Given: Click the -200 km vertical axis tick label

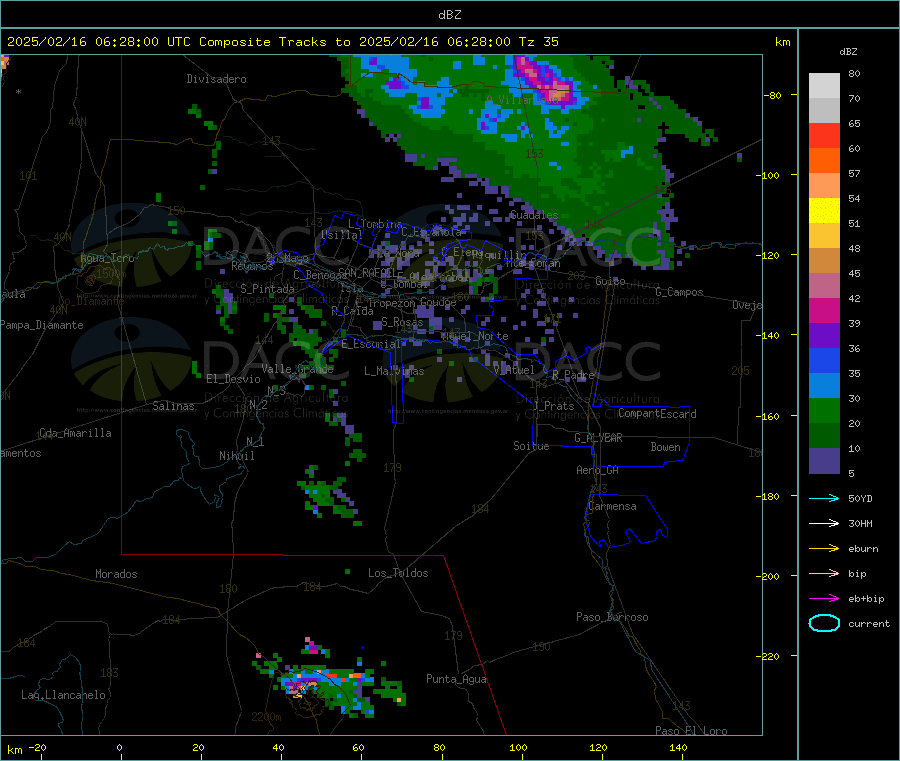Looking at the screenshot, I should click(x=768, y=576).
